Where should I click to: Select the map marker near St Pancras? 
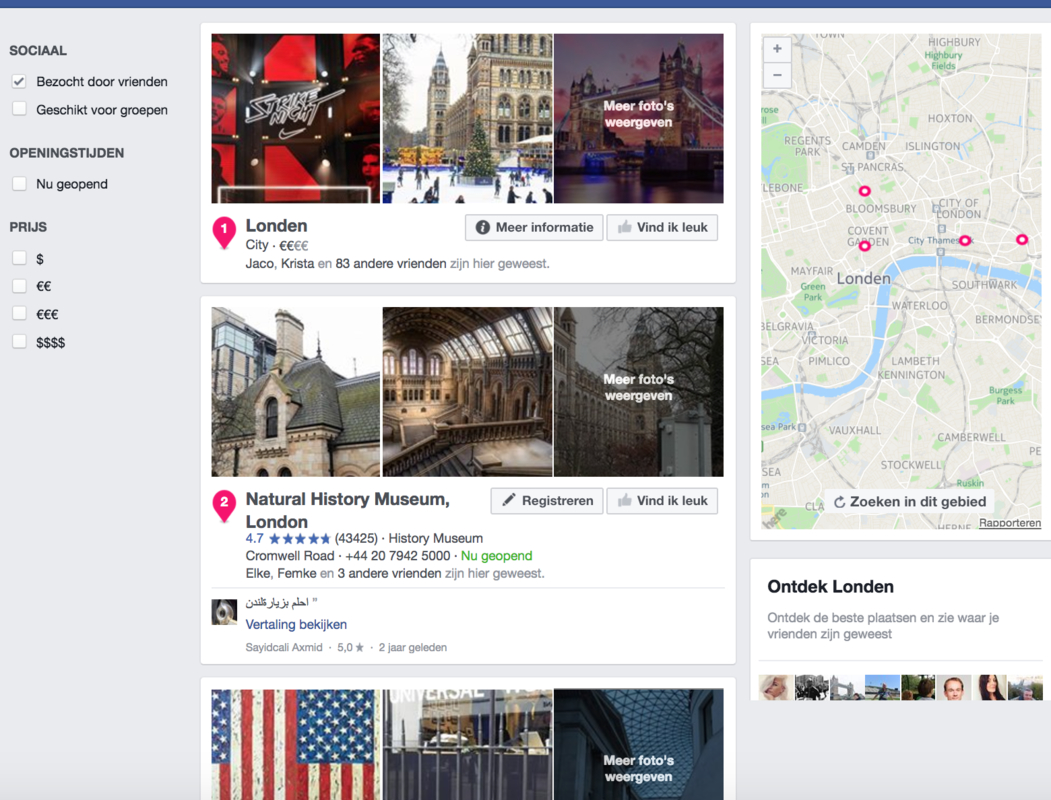point(865,191)
